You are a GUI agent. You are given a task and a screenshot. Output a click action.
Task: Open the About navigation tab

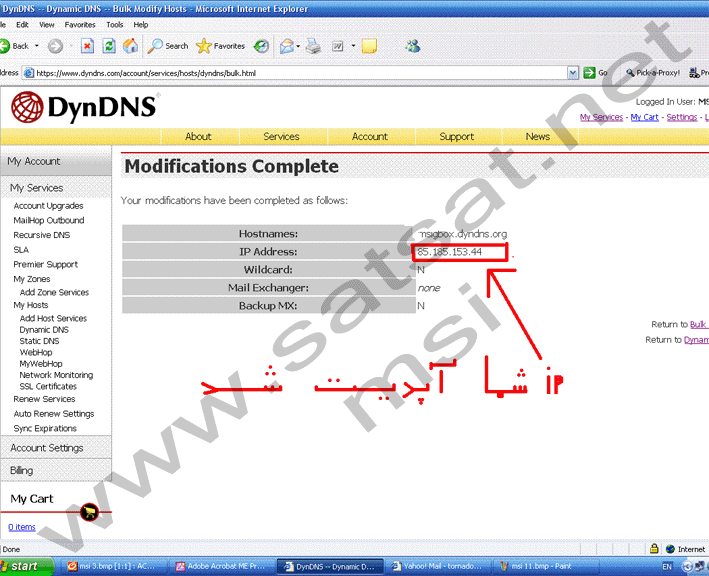point(198,137)
